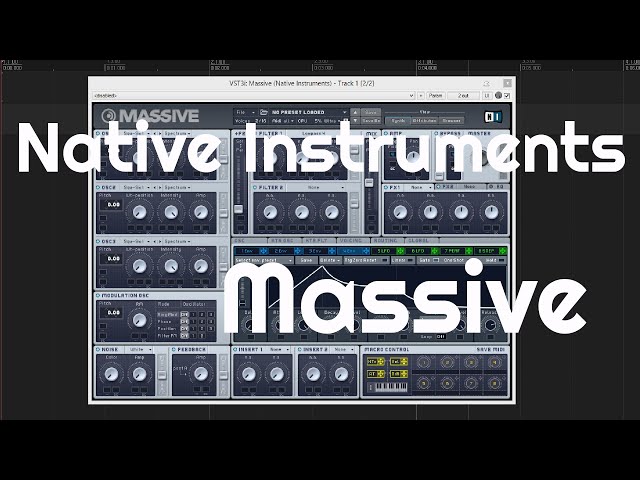Grab the 3 Env modulation cross handle

pyautogui.click(x=332, y=251)
